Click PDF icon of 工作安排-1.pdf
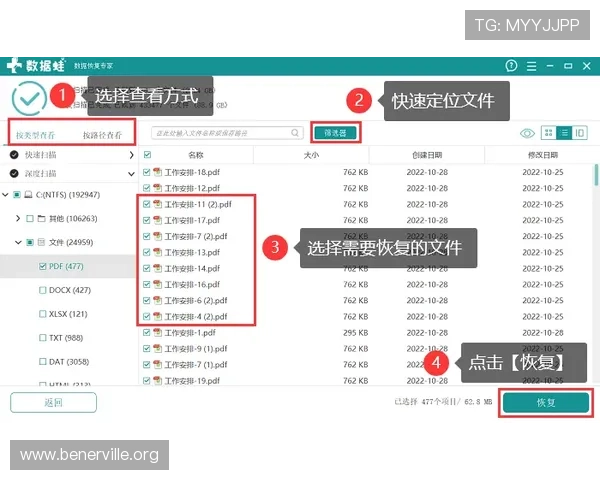Viewport: 600px width, 480px height. click(x=157, y=332)
